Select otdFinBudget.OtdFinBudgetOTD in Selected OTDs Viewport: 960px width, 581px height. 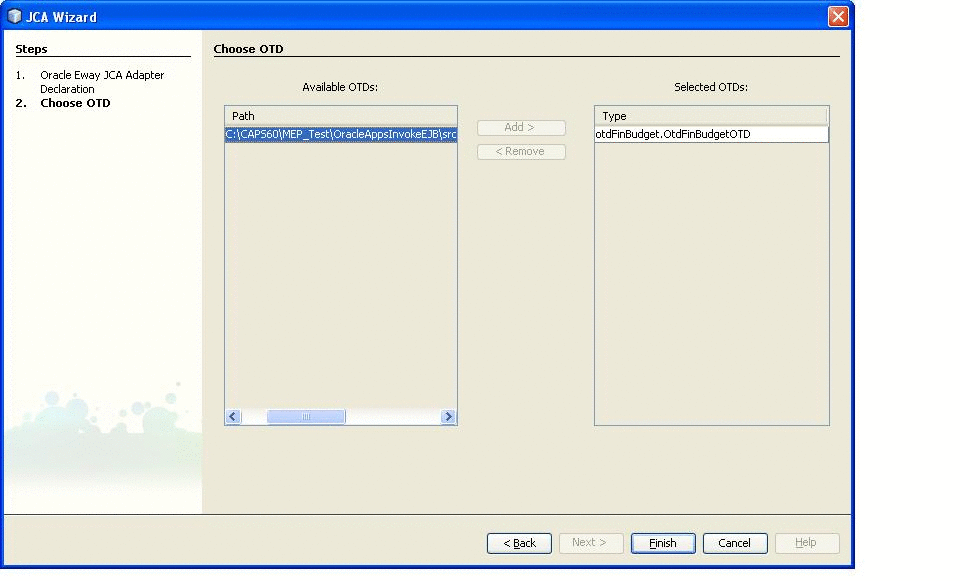(x=711, y=134)
